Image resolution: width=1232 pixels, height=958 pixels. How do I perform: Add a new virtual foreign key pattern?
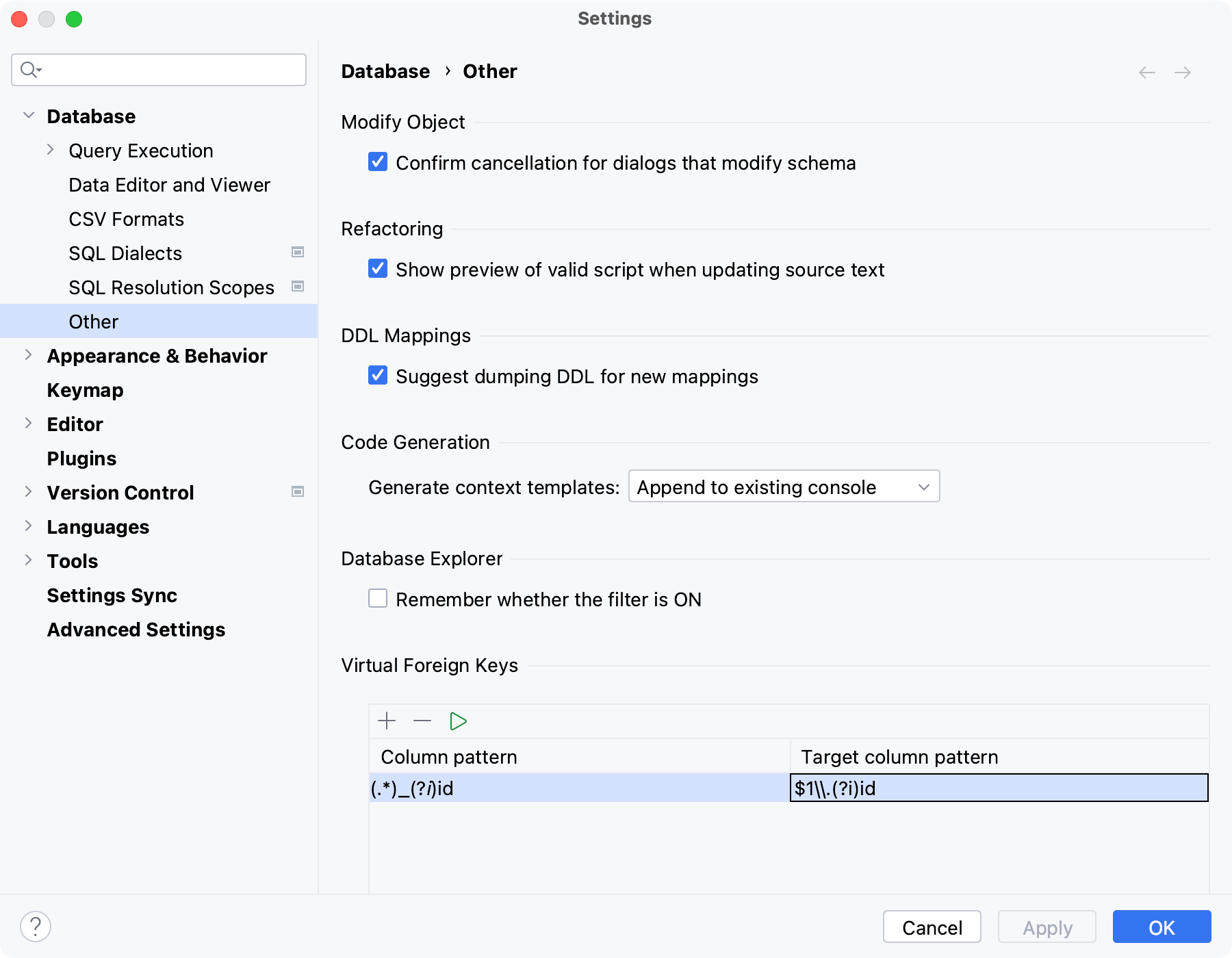pyautogui.click(x=387, y=721)
